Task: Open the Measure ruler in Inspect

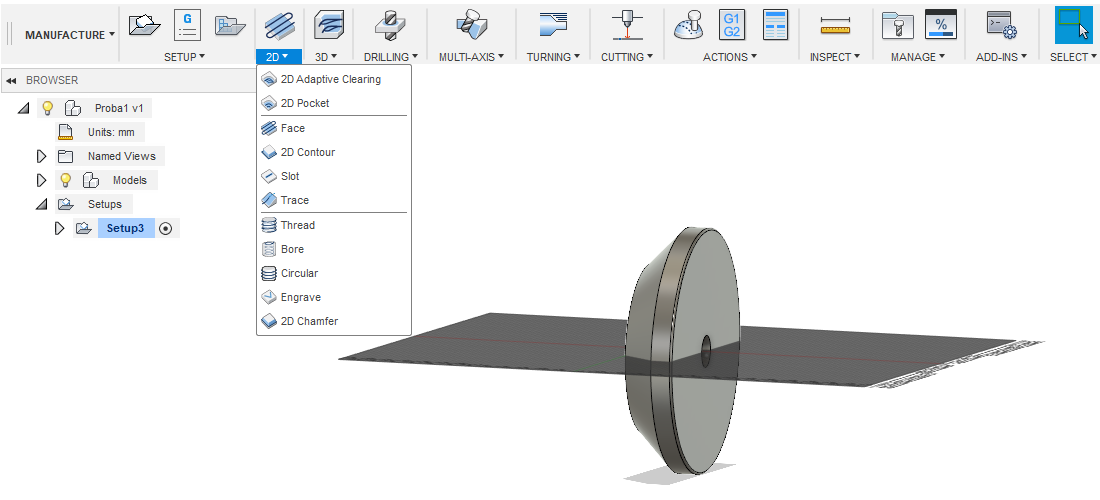Action: point(835,24)
